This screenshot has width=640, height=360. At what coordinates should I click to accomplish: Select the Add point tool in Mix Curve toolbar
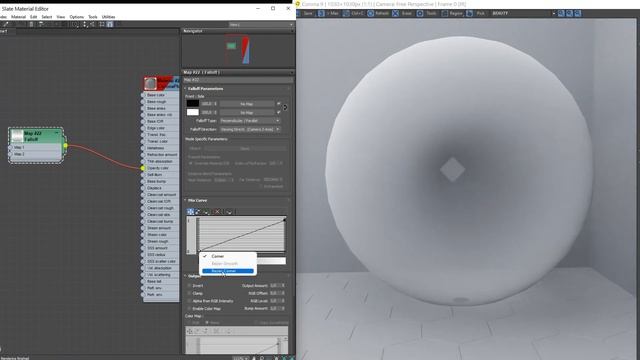coord(207,211)
